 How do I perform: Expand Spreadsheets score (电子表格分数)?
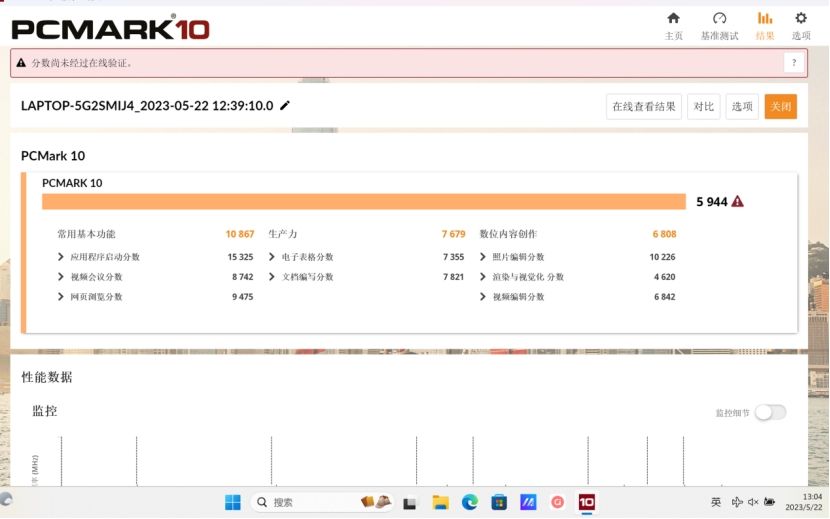click(272, 257)
